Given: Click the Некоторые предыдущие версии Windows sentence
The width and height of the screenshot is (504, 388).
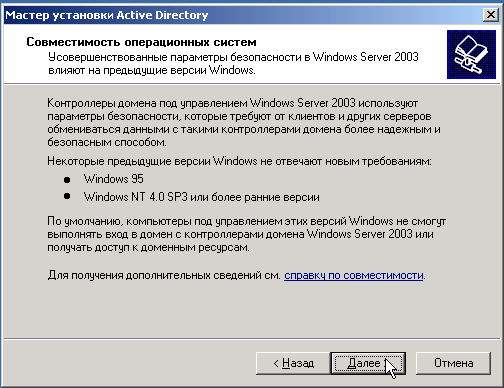Looking at the screenshot, I should [x=239, y=161].
